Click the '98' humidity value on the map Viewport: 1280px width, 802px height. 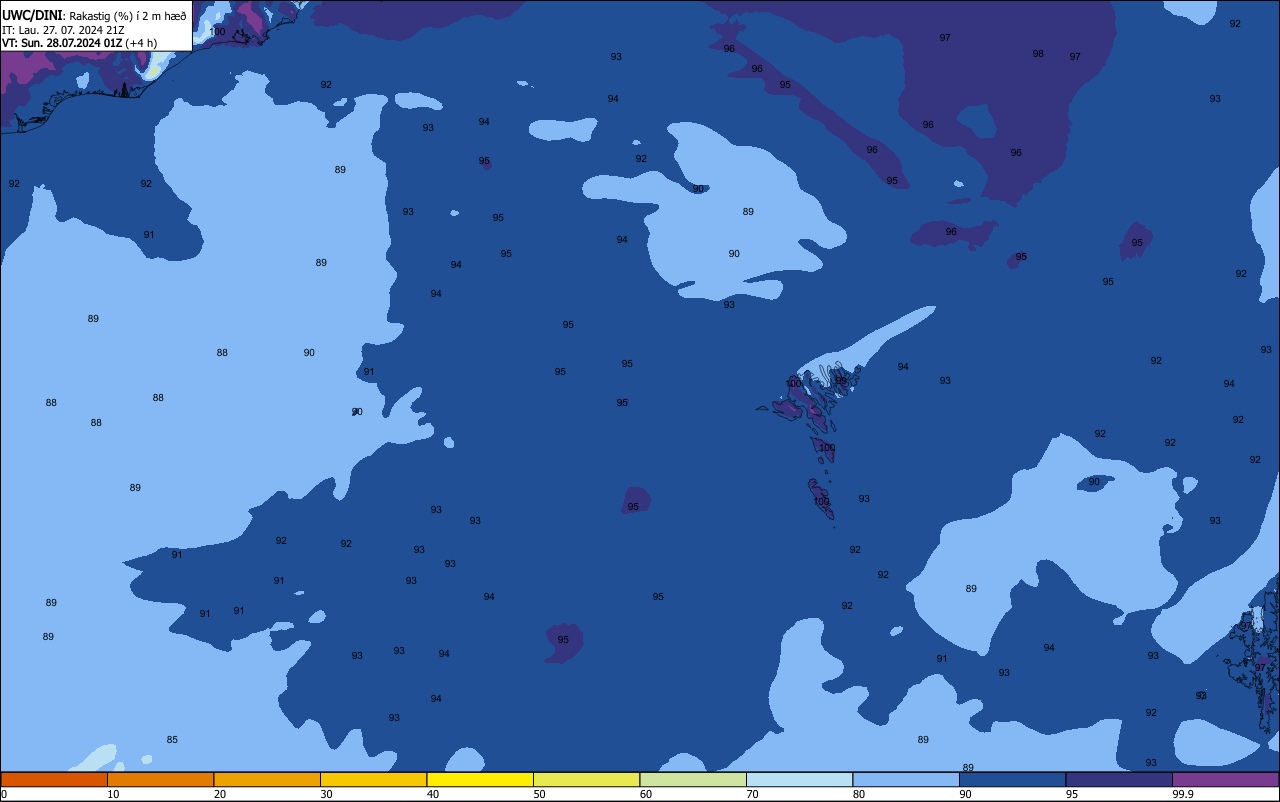tap(1038, 54)
